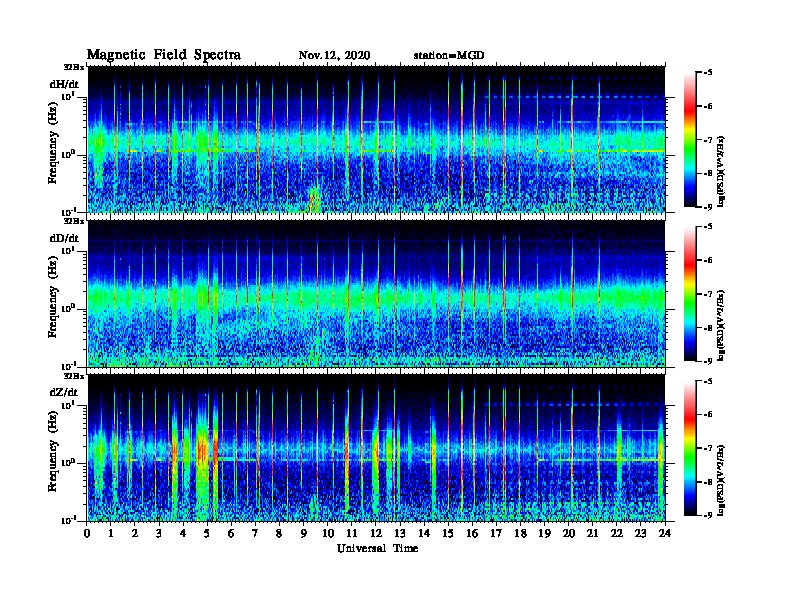Click the hour 0 tick label
The width and height of the screenshot is (792, 612).
tap(87, 534)
